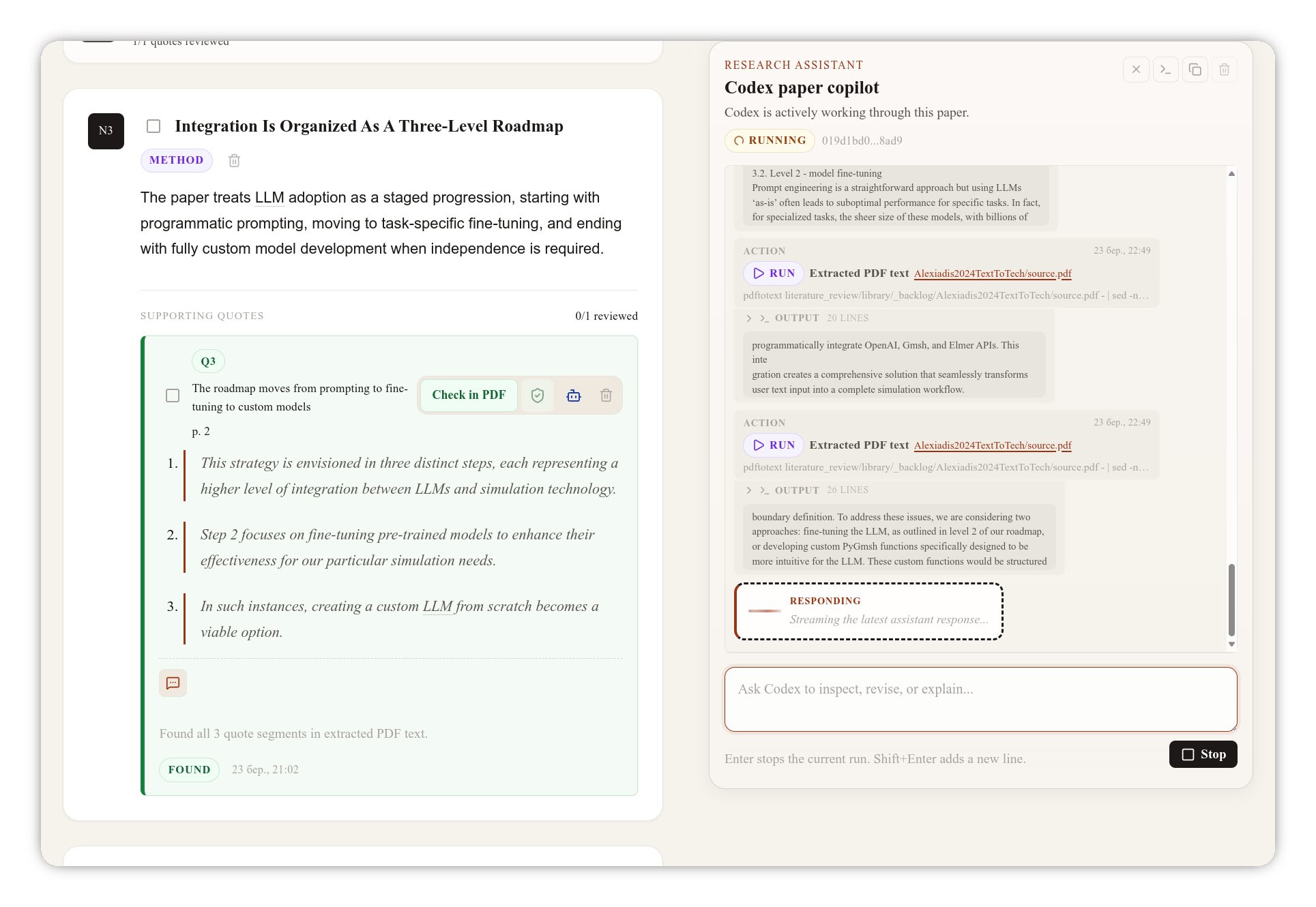1316x907 pixels.
Task: Click the shield verify icon for quote Q3
Action: click(538, 396)
